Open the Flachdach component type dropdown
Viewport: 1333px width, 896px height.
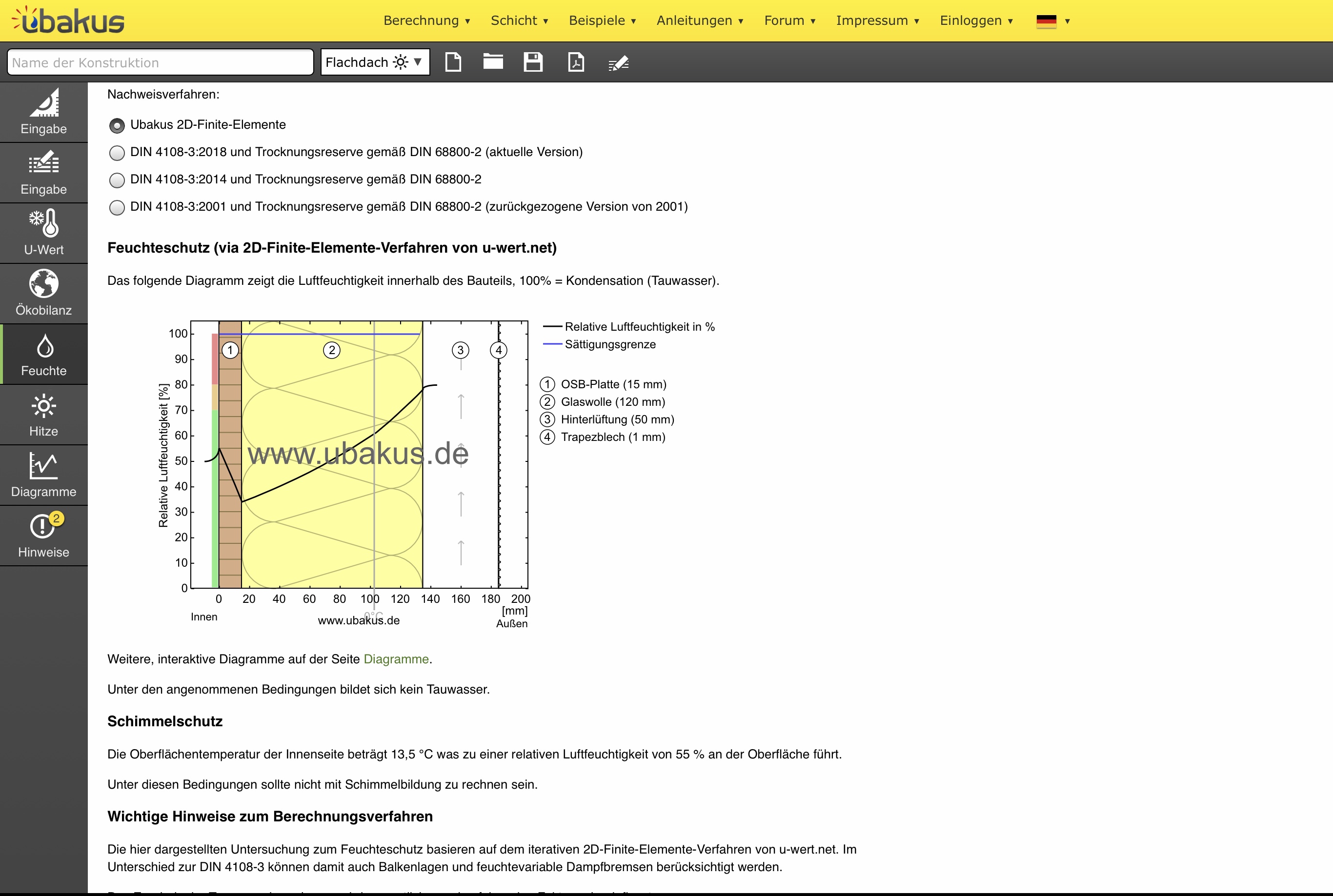coord(374,62)
